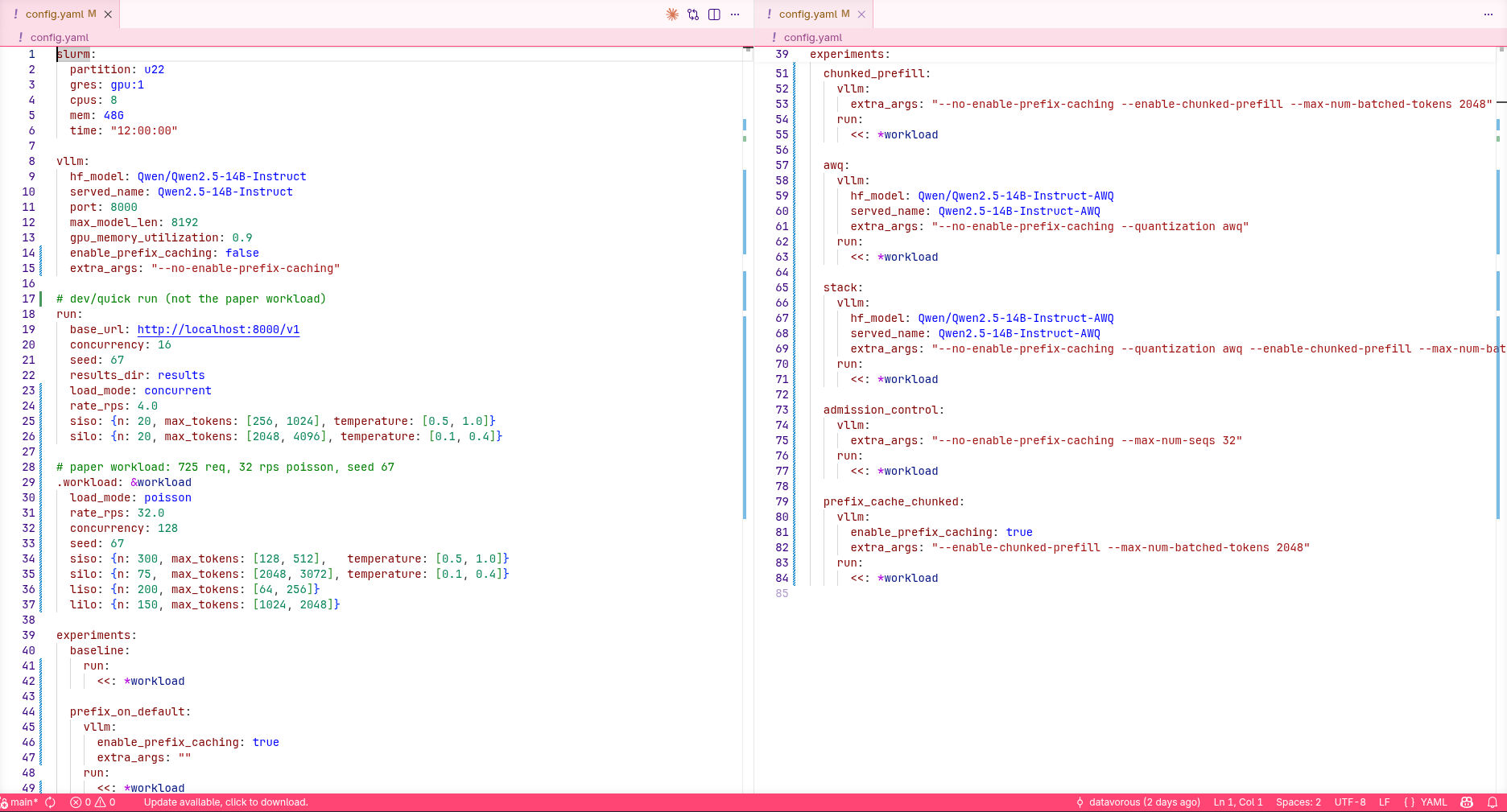Close the left config.yaml tab
Viewport: 1507px width, 812px height.
[x=108, y=14]
